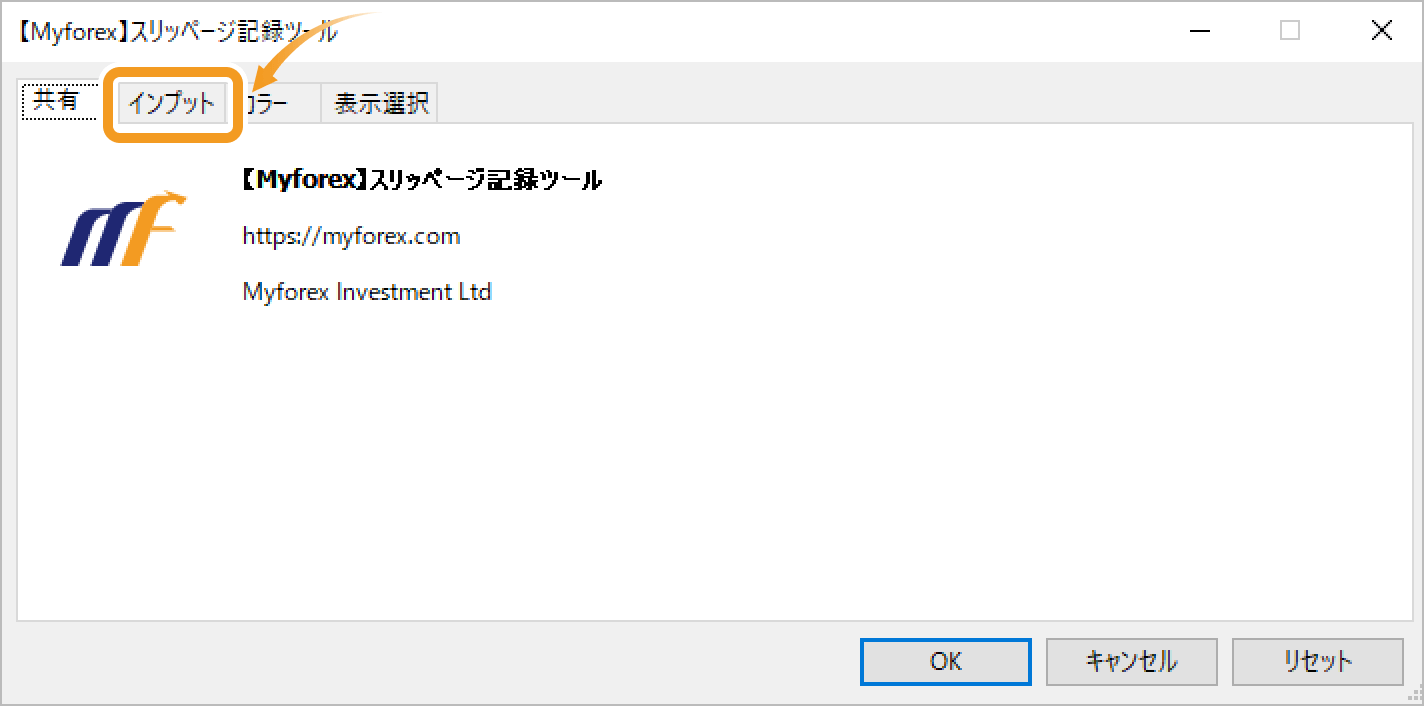
Task: Minimize the settings dialog window
Action: click(x=1199, y=30)
